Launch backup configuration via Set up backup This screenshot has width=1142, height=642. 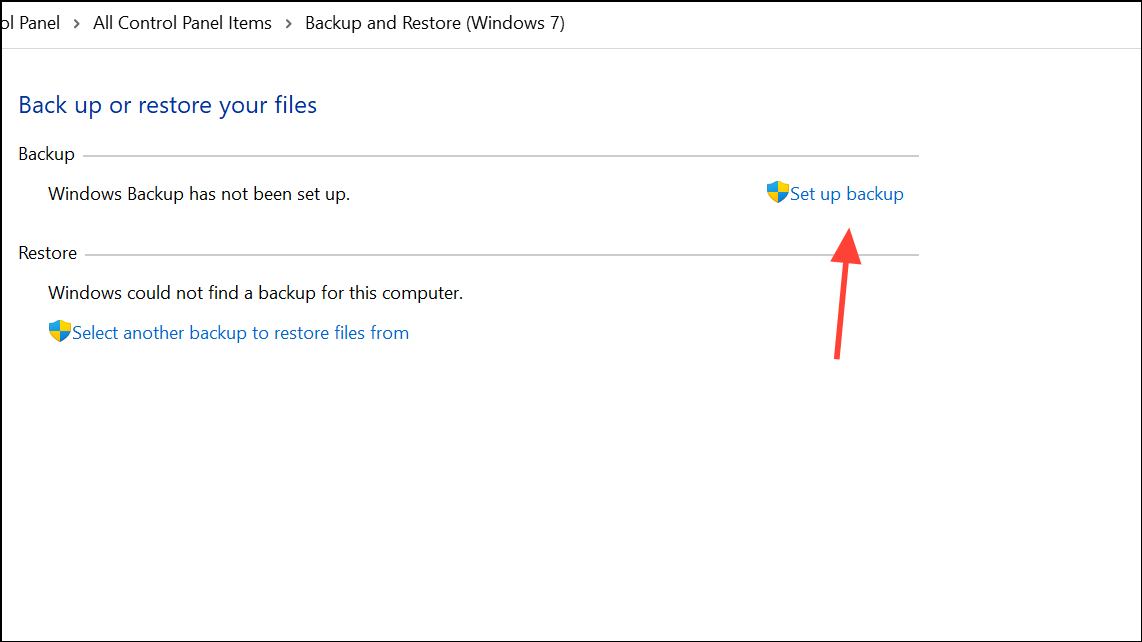(x=846, y=193)
